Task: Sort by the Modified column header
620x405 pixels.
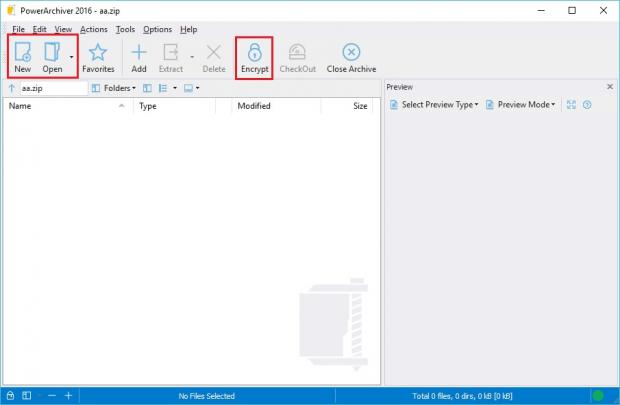Action: coord(254,105)
